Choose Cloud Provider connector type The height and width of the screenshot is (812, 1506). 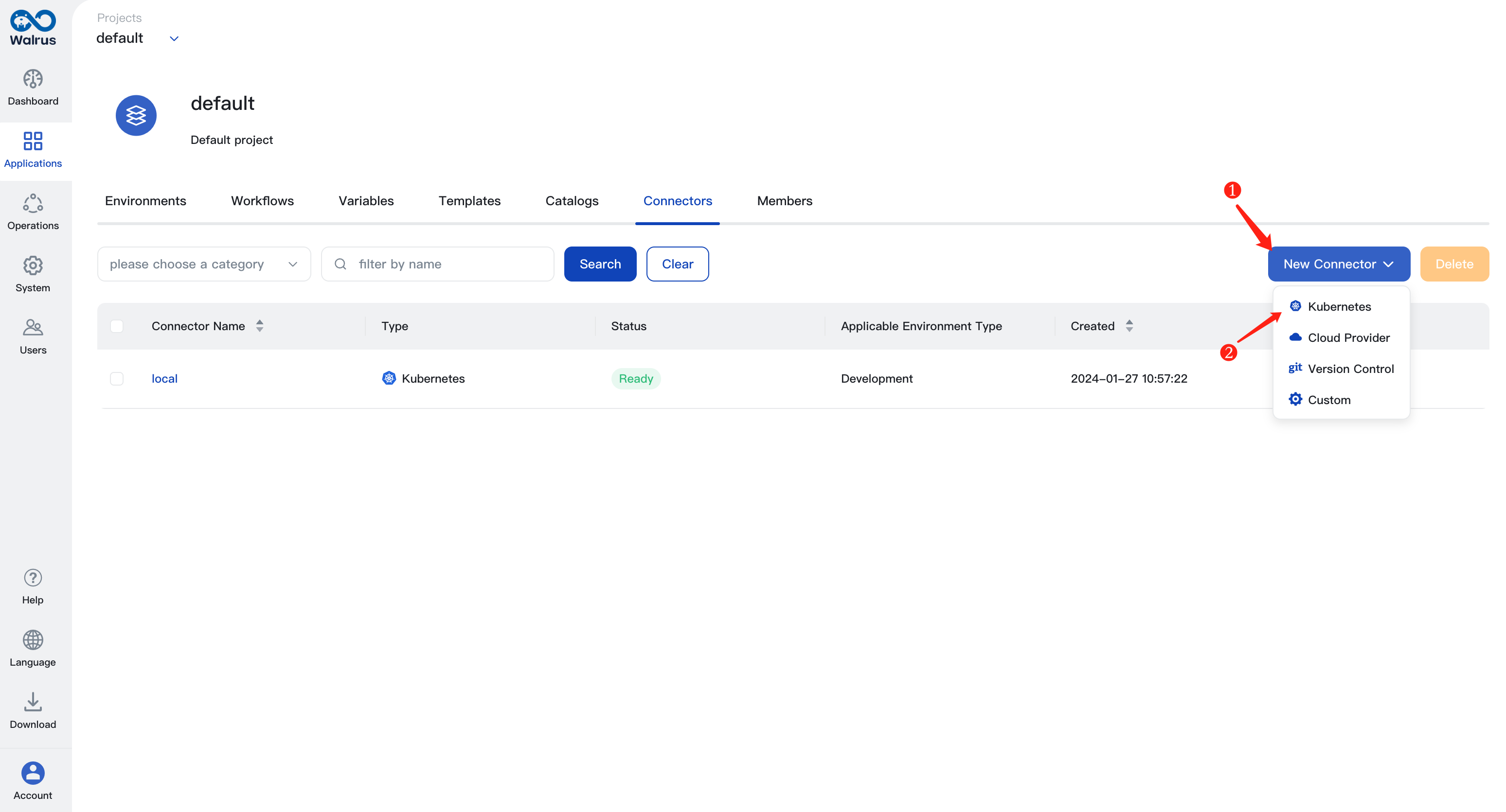1341,337
